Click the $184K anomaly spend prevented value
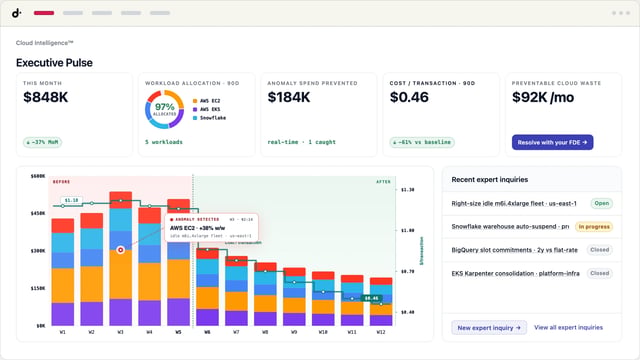640x360 pixels. coord(289,97)
